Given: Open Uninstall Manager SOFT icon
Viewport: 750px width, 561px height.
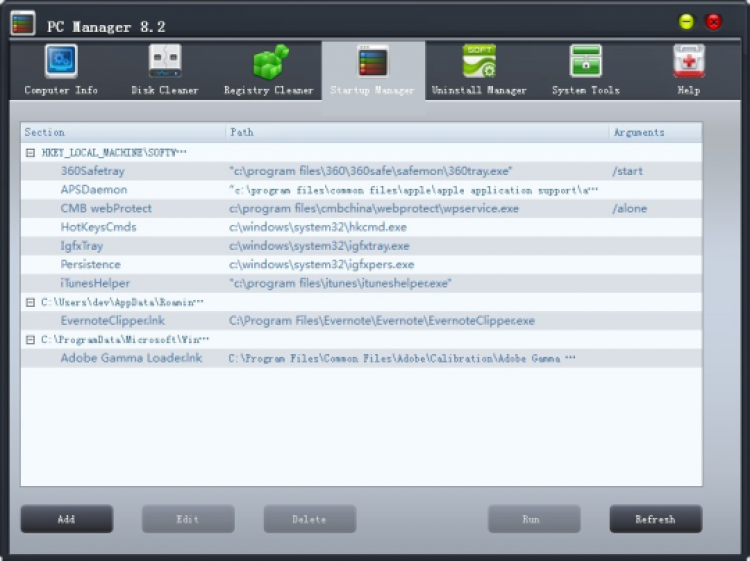Looking at the screenshot, I should [x=478, y=63].
